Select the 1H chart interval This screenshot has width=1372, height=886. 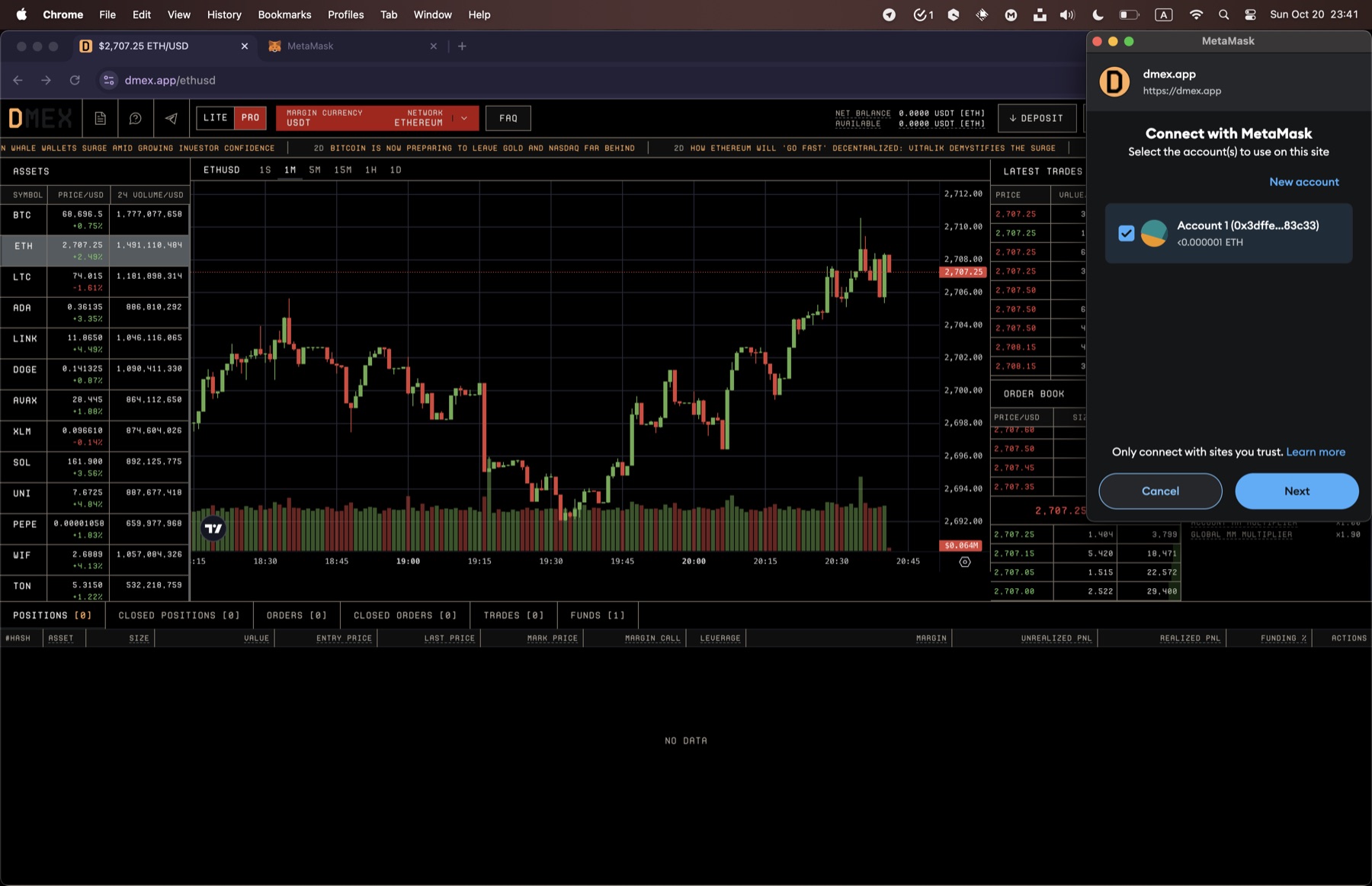tap(370, 170)
